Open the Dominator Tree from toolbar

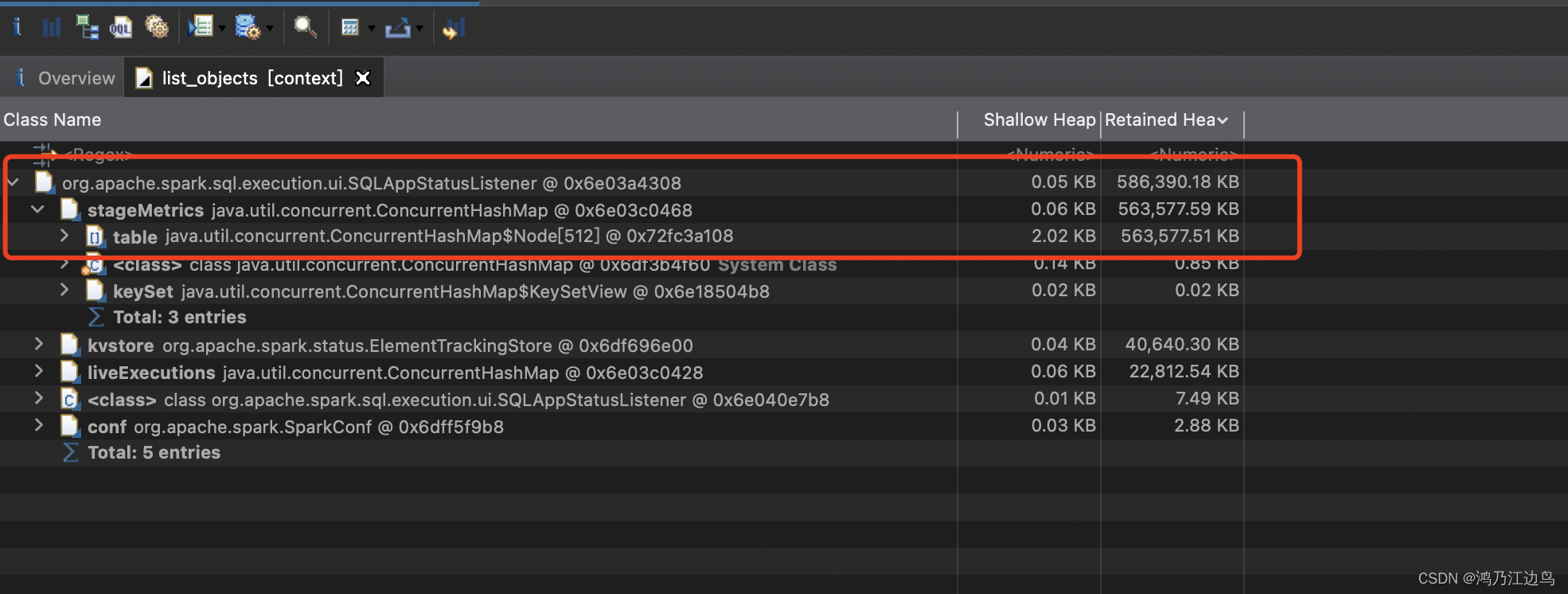tap(87, 28)
